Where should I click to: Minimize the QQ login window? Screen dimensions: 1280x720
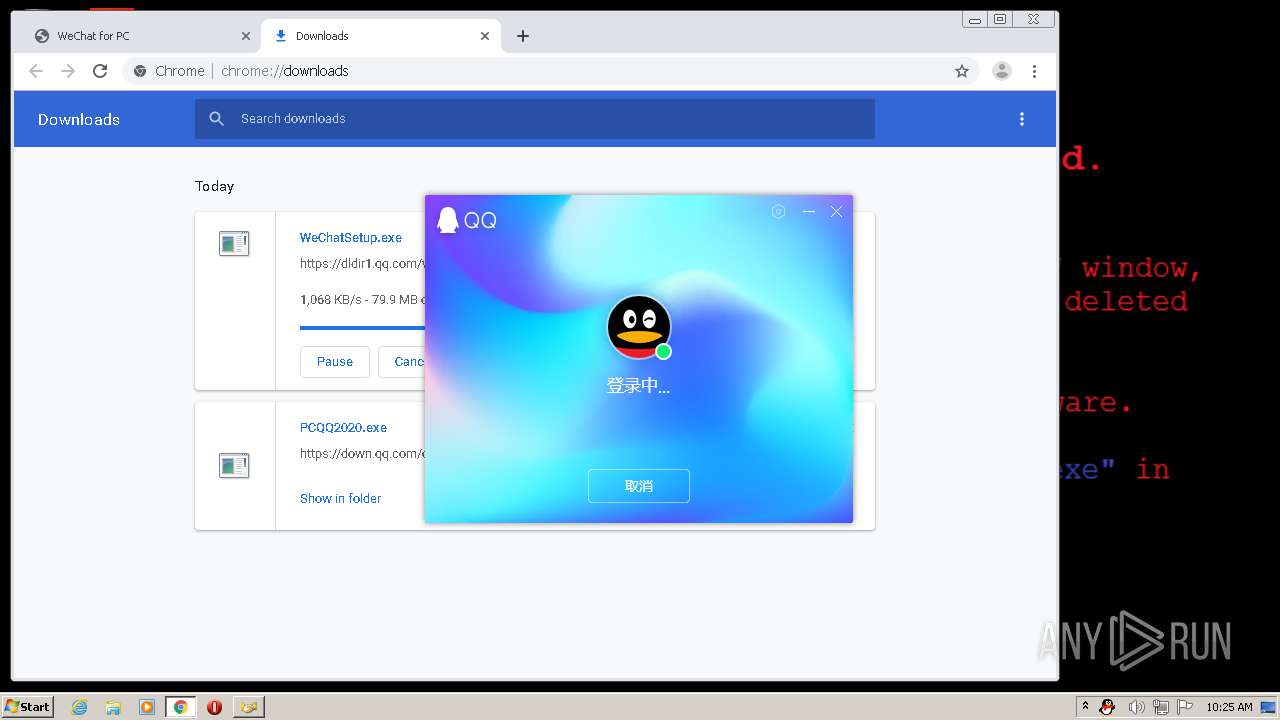pos(808,211)
